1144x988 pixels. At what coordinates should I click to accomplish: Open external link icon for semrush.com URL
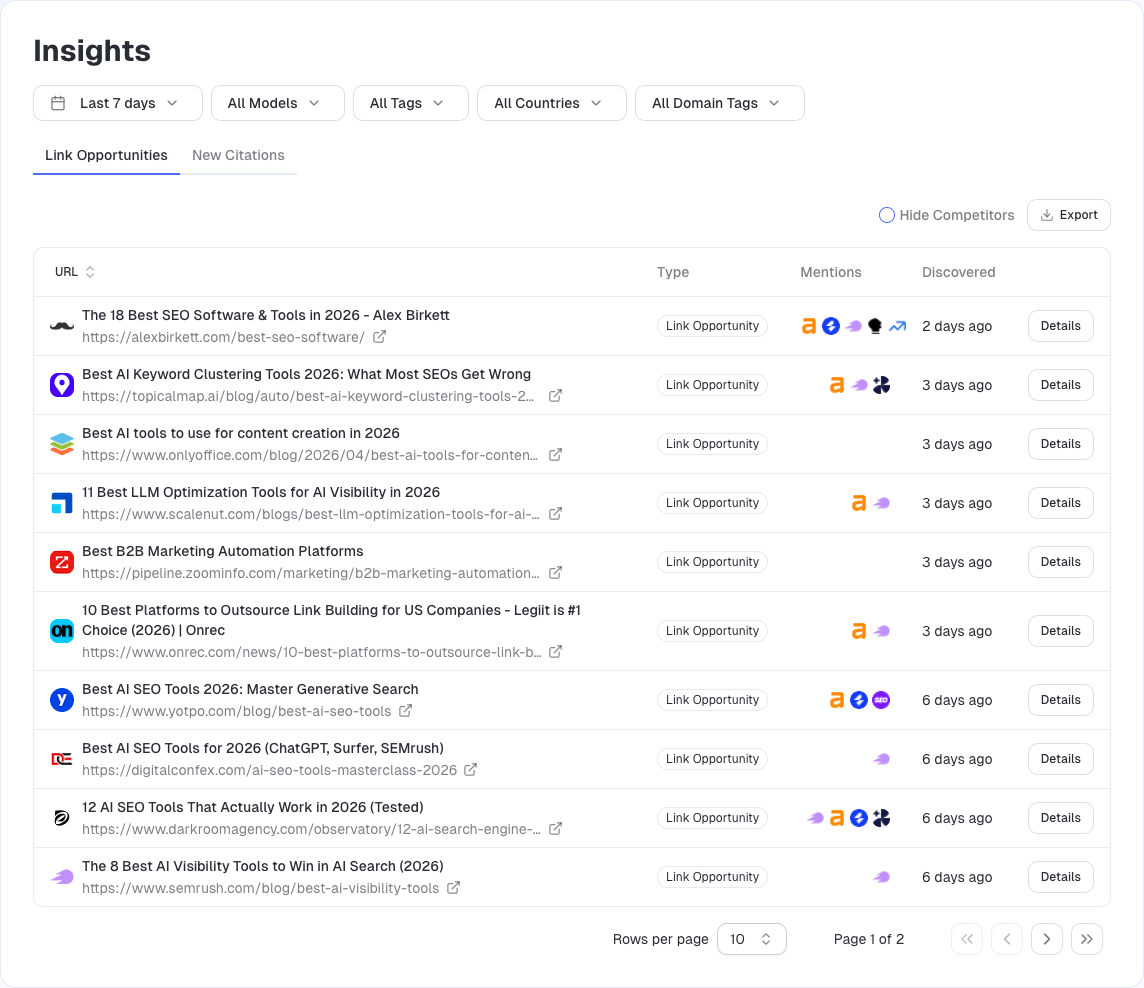click(x=453, y=888)
